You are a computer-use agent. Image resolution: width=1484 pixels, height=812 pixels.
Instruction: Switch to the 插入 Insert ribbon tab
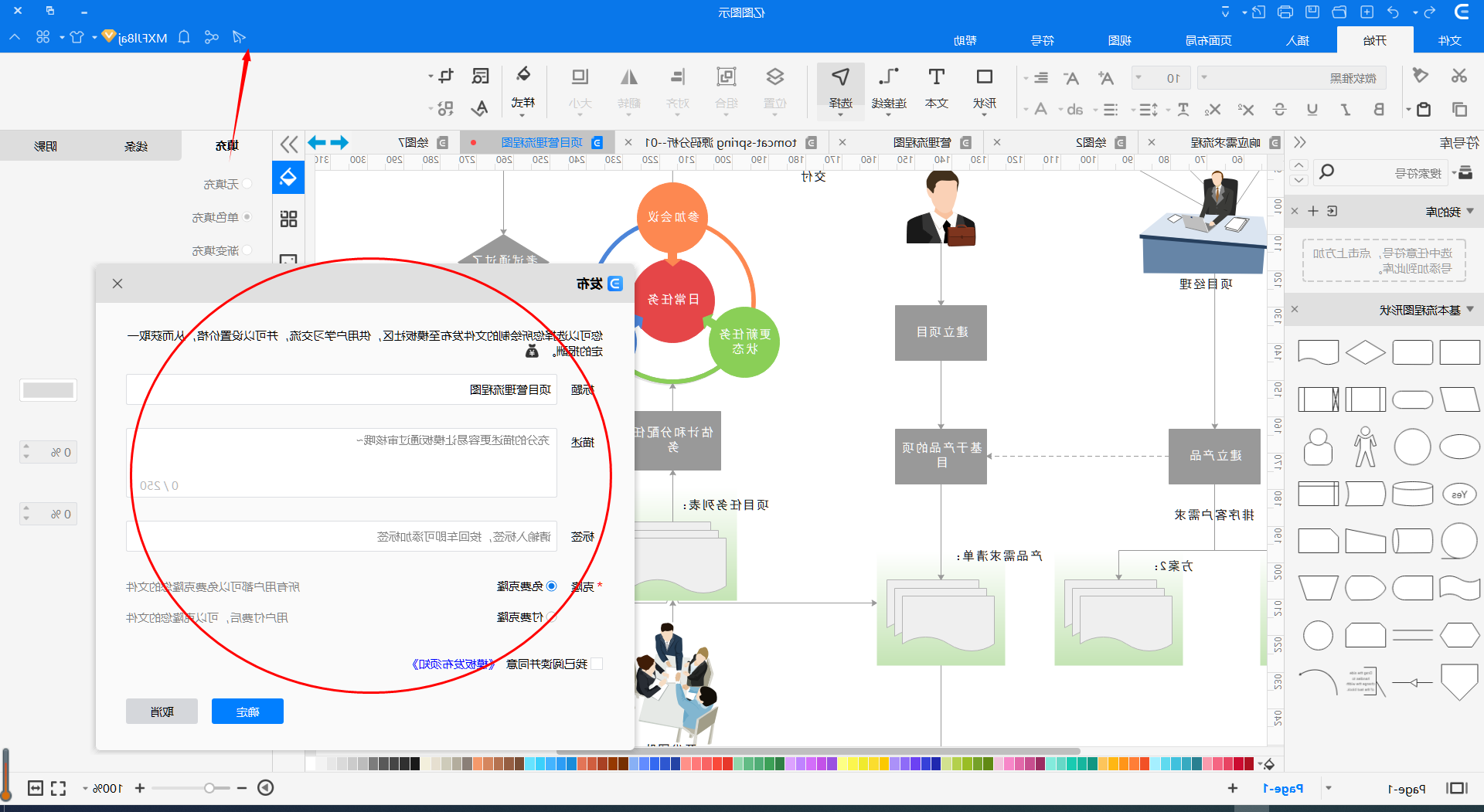[x=1298, y=40]
